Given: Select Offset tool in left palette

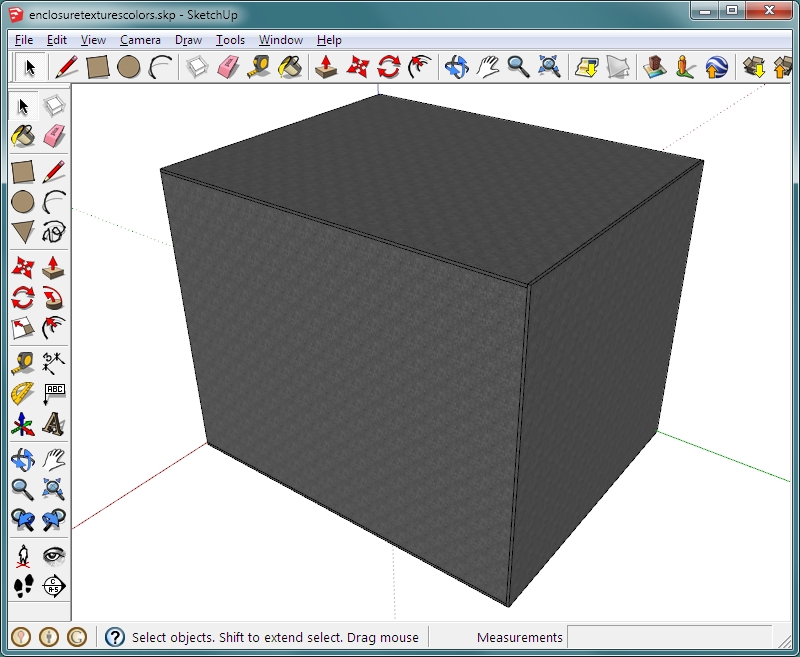Looking at the screenshot, I should [54, 328].
